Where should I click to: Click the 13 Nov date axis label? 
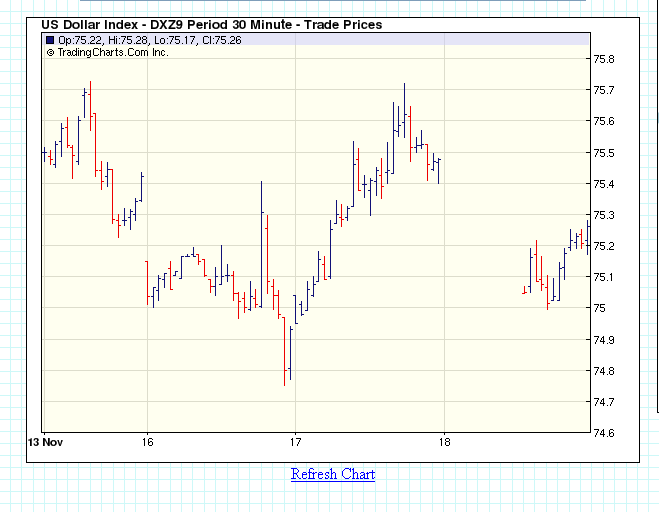45,442
